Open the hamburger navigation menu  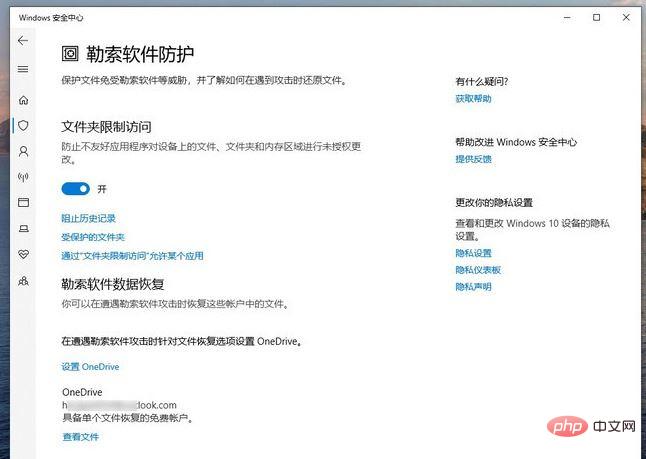coord(23,69)
